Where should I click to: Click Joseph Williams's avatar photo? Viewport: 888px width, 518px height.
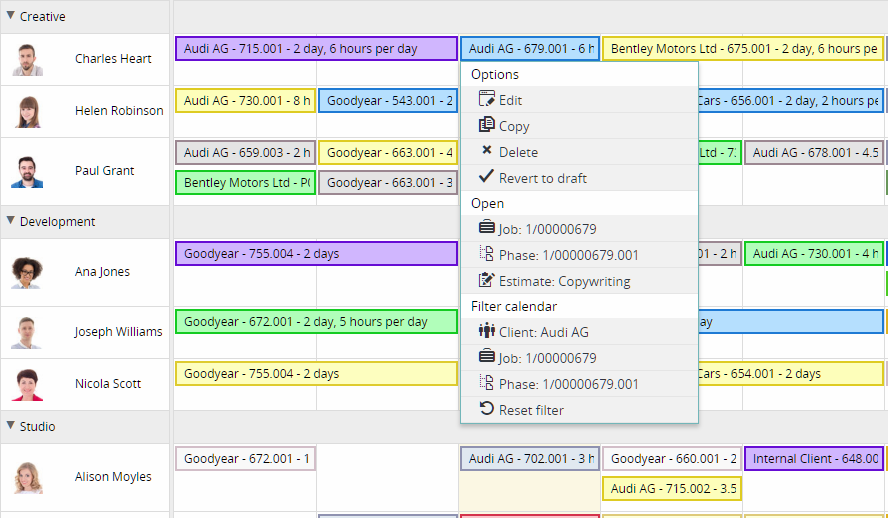point(27,333)
